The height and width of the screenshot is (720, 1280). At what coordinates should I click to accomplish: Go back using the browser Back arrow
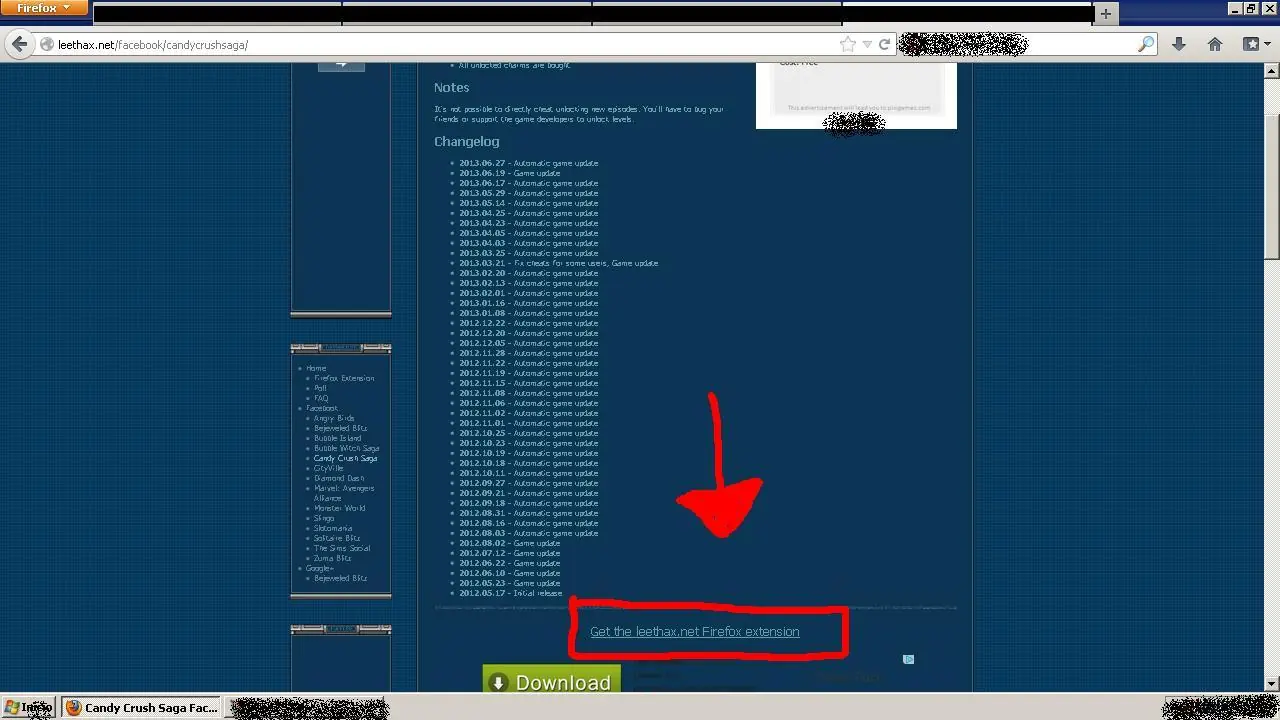(20, 44)
